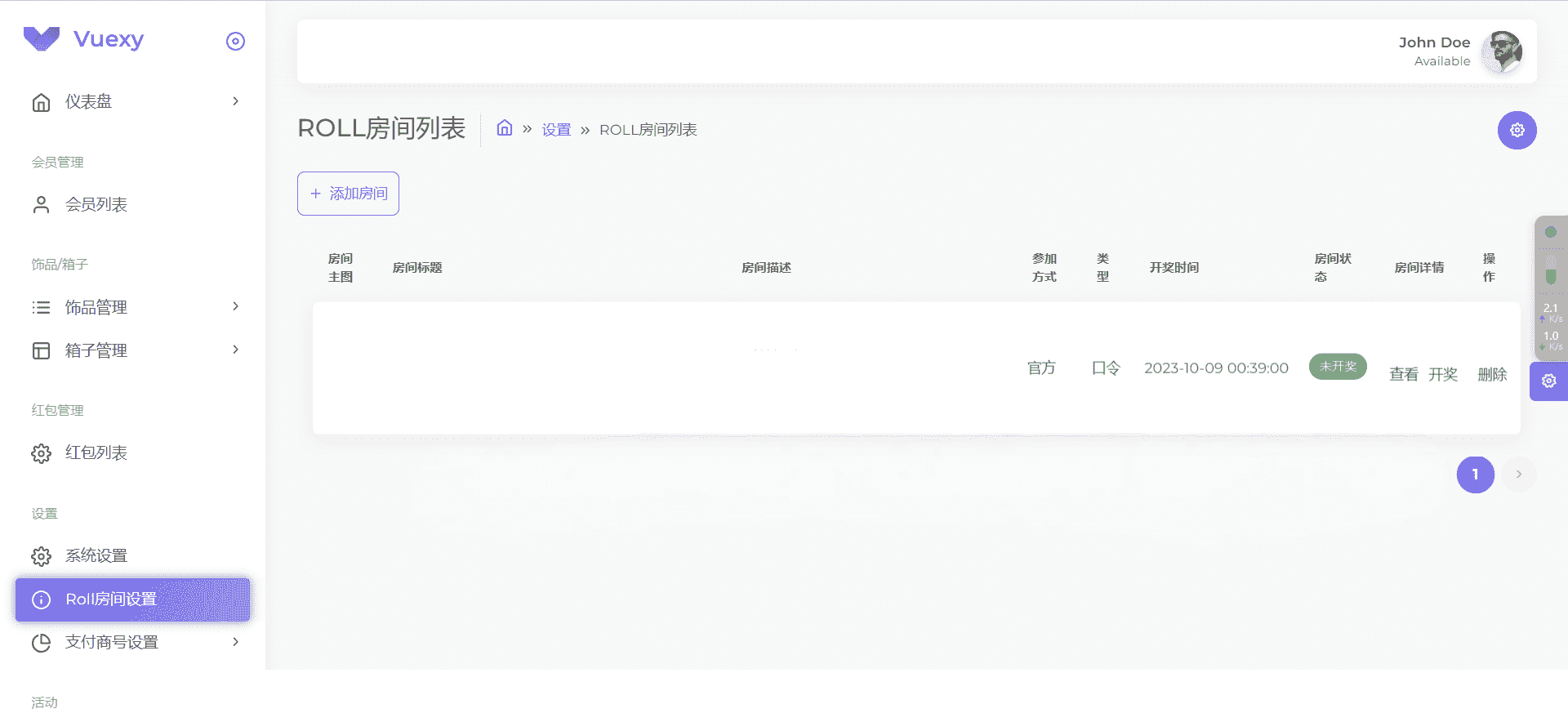Screen dimensions: 1568x722
Task: Expand the 支付商号设置 submenu arrow
Action: (x=235, y=642)
